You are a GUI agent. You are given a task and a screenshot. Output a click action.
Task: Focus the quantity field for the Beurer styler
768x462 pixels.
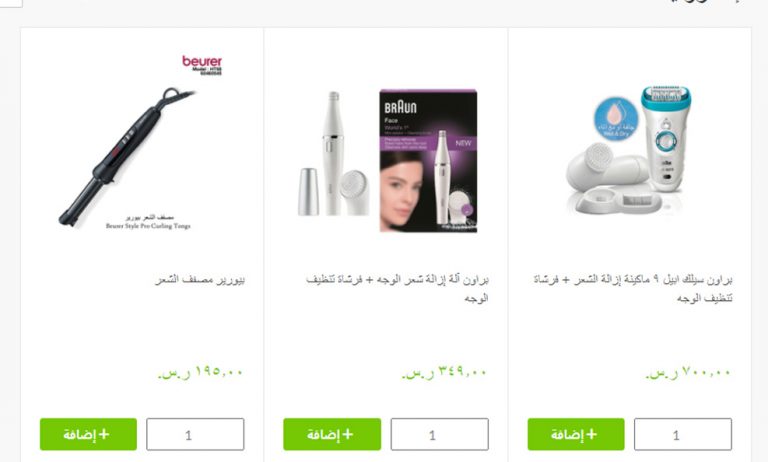click(x=195, y=434)
